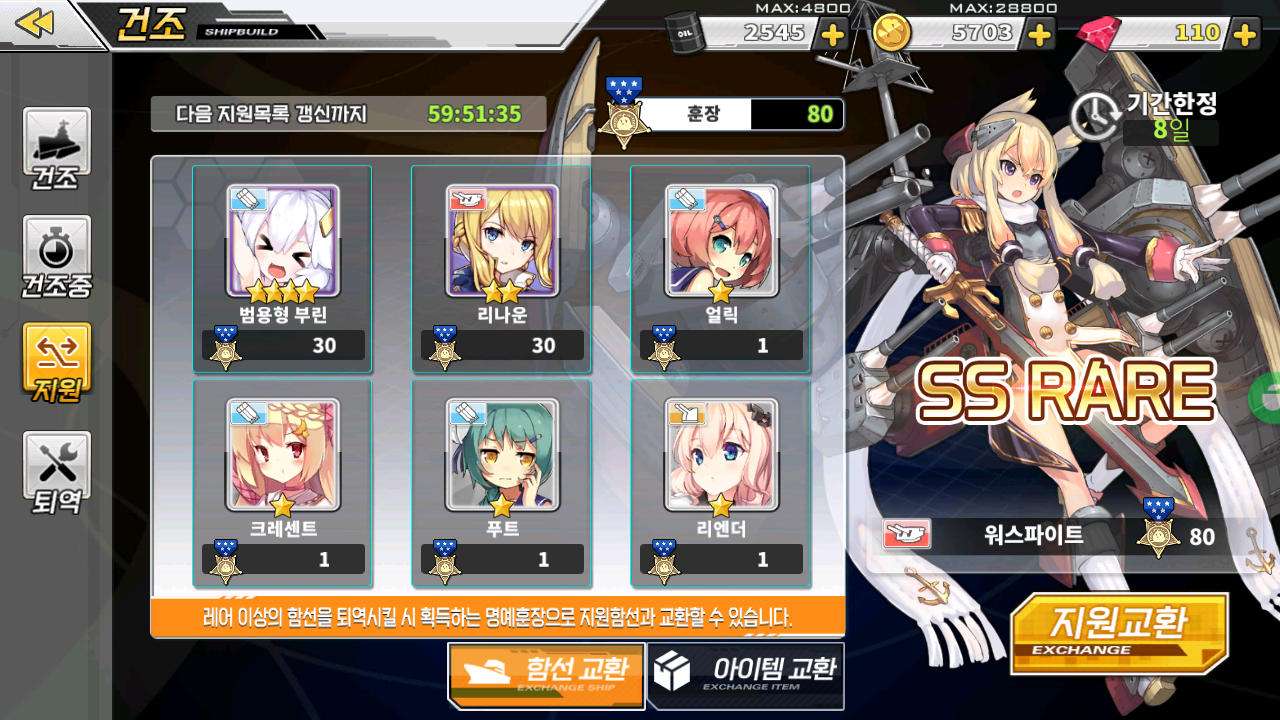Pick the 크레센트 ship portrait
Image resolution: width=1280 pixels, height=720 pixels.
(x=283, y=455)
